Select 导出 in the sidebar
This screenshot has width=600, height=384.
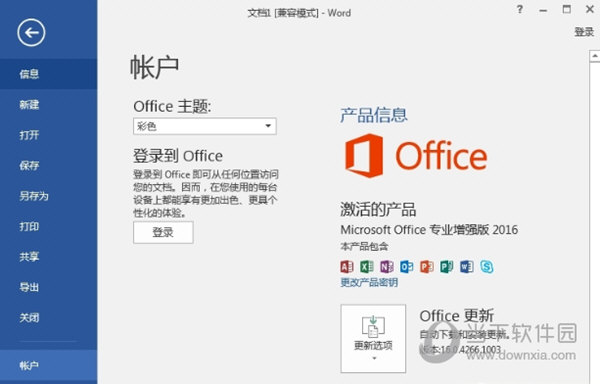49,287
